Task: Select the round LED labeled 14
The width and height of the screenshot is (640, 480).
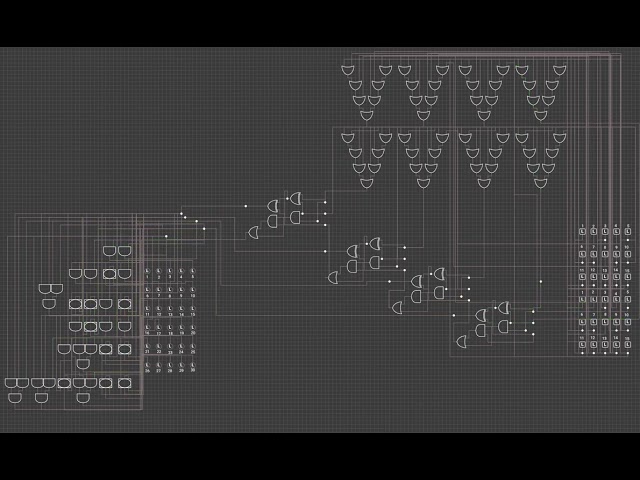Action: tap(182, 309)
